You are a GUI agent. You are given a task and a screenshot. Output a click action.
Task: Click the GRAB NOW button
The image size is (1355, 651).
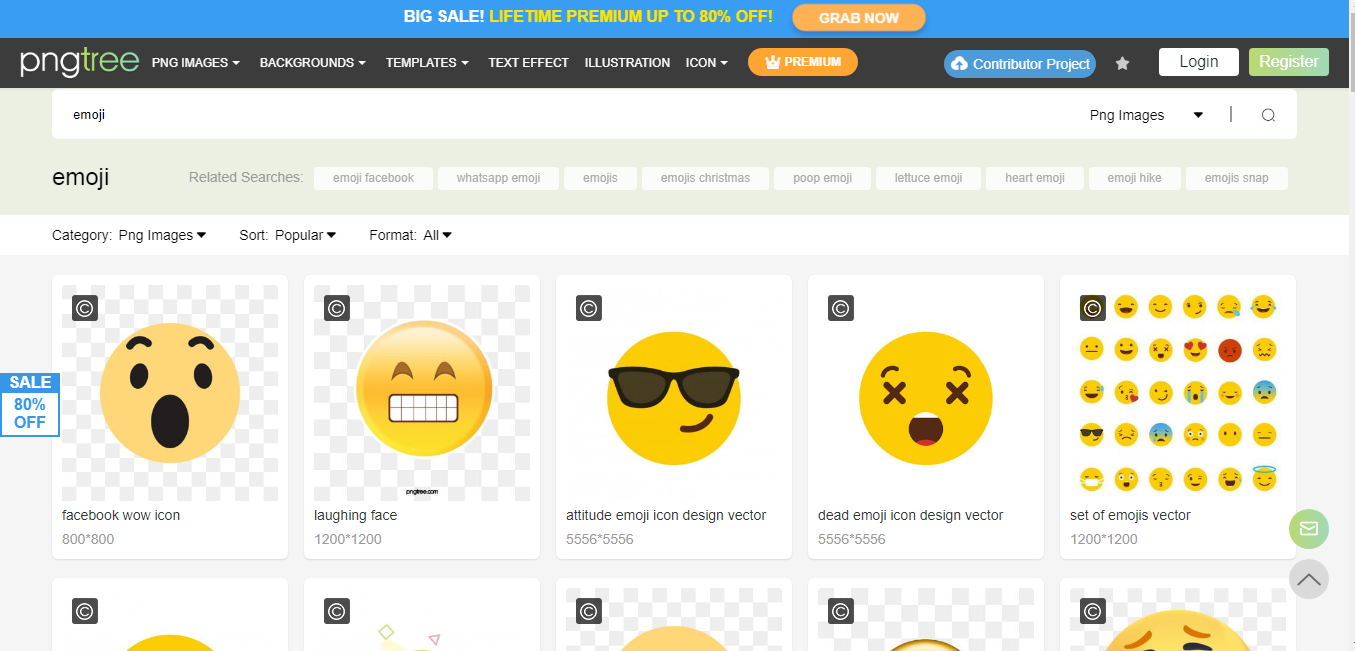(858, 17)
